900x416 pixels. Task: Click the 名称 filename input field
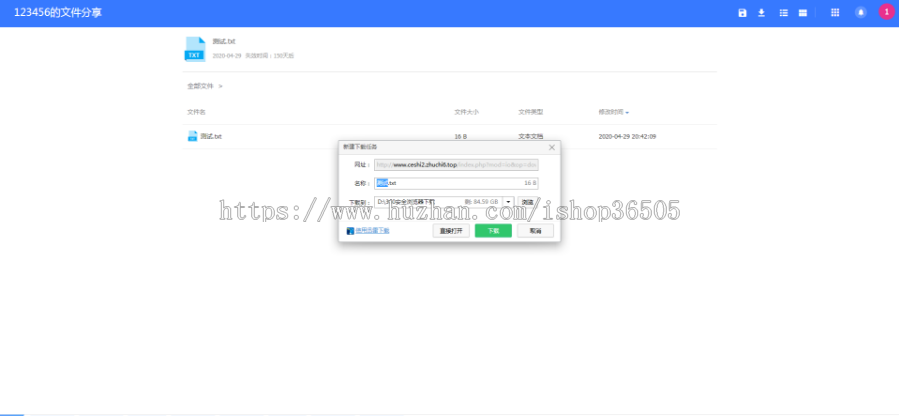456,183
